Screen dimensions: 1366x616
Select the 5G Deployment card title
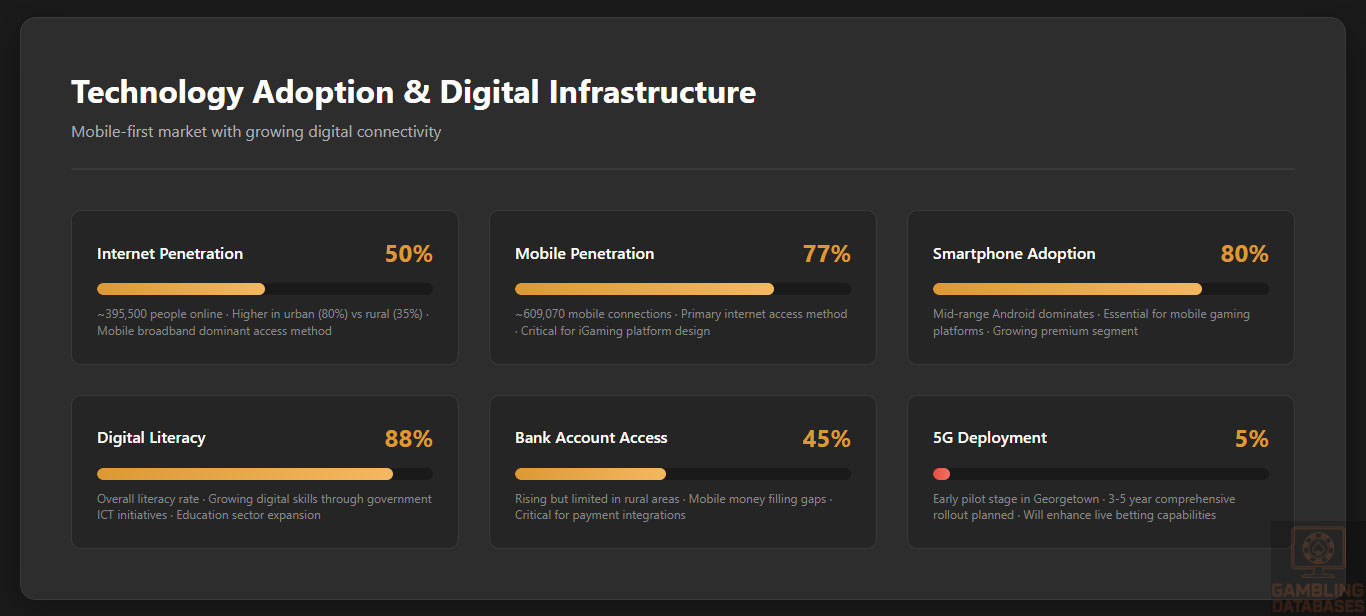coord(990,438)
